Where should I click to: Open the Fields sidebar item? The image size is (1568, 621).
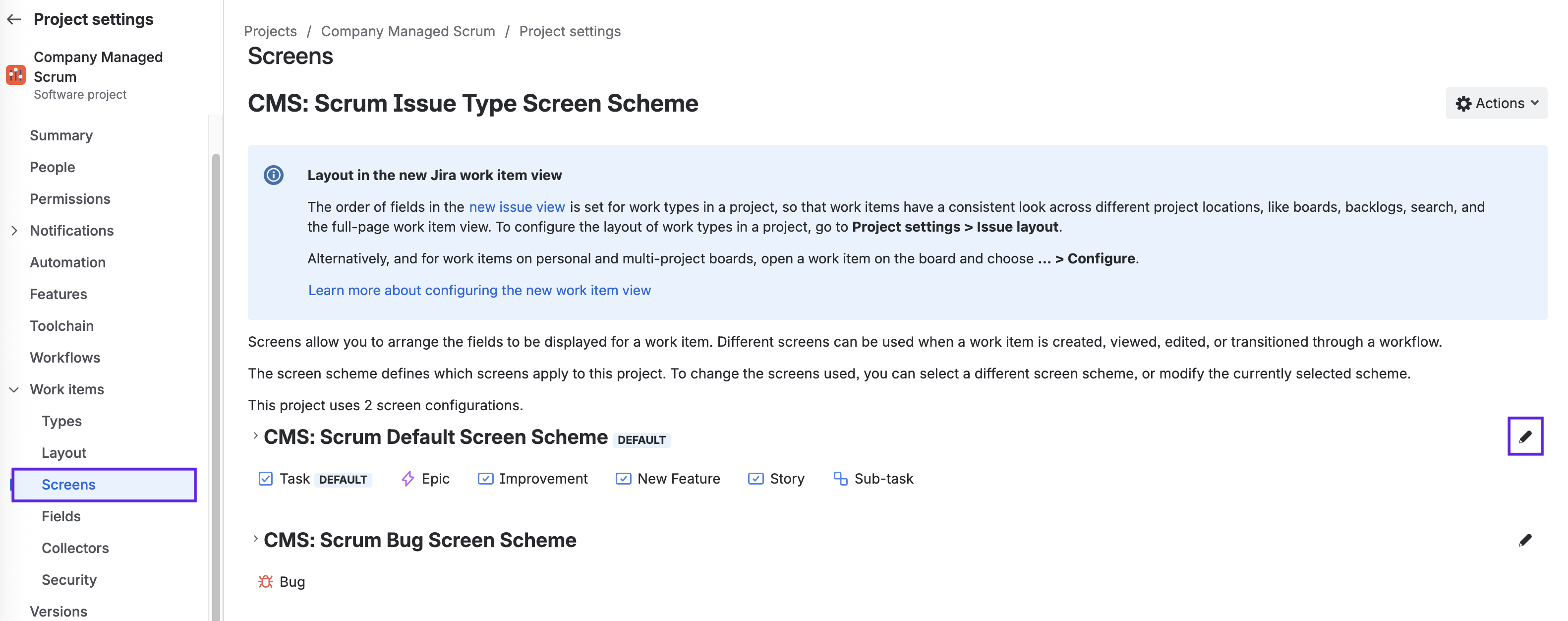61,516
